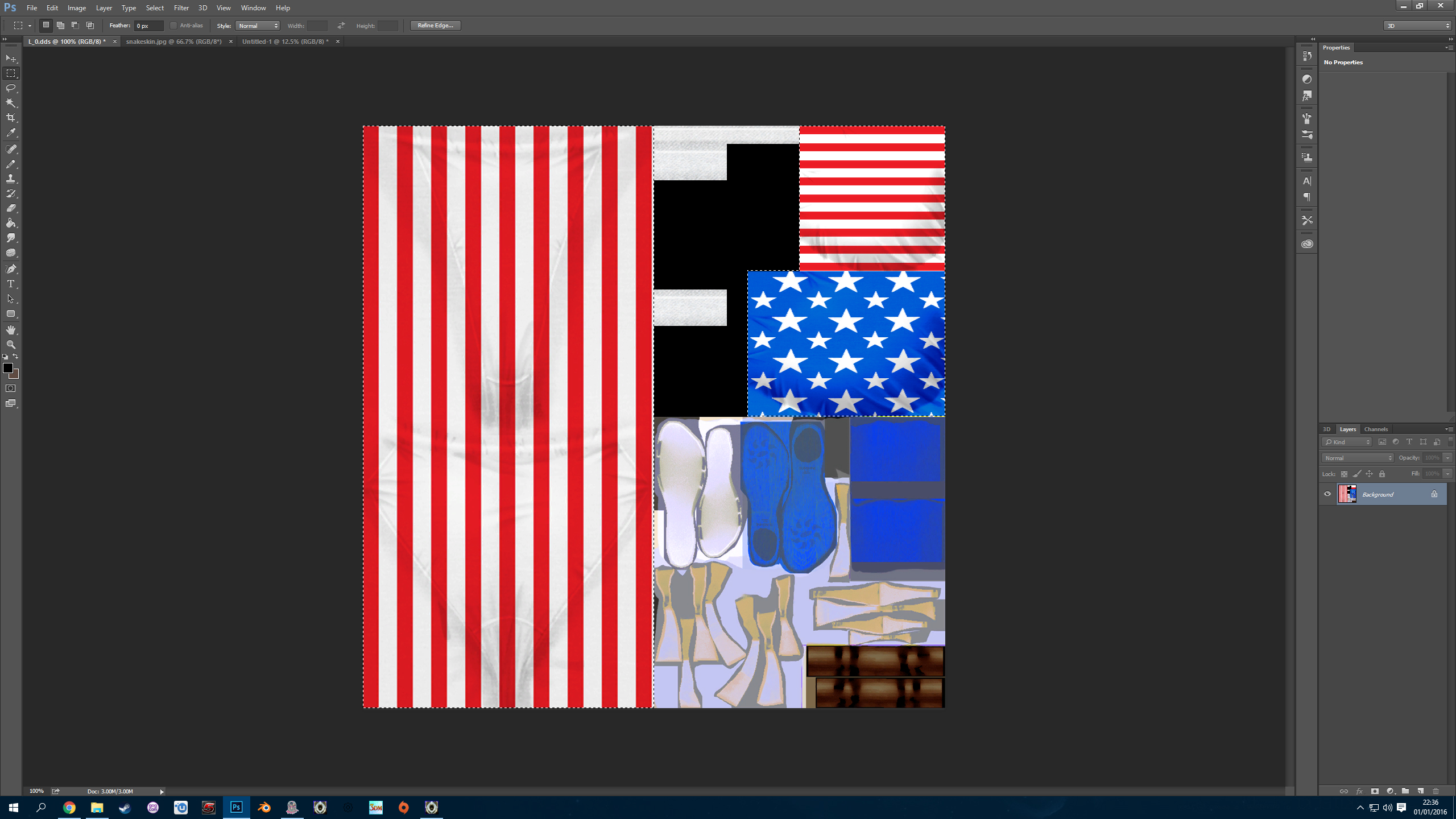
Task: Add a layer mask
Action: click(1375, 791)
